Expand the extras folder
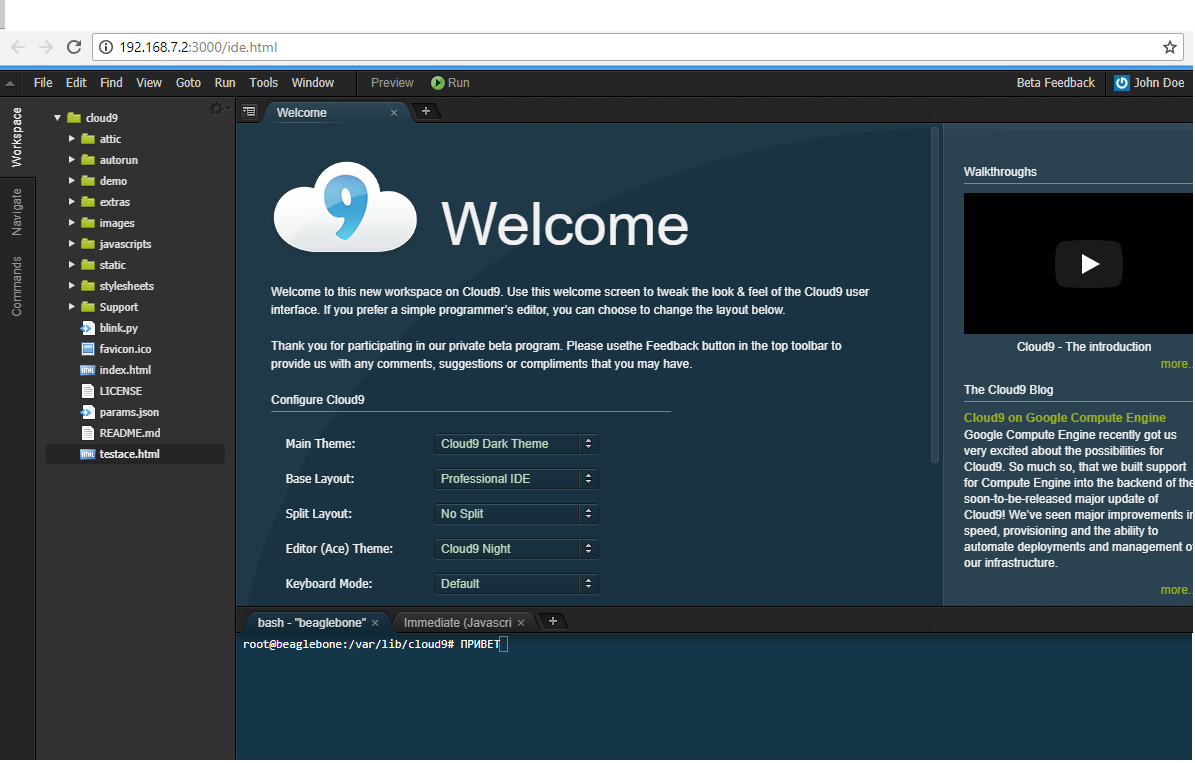1195x763 pixels. pyautogui.click(x=72, y=202)
